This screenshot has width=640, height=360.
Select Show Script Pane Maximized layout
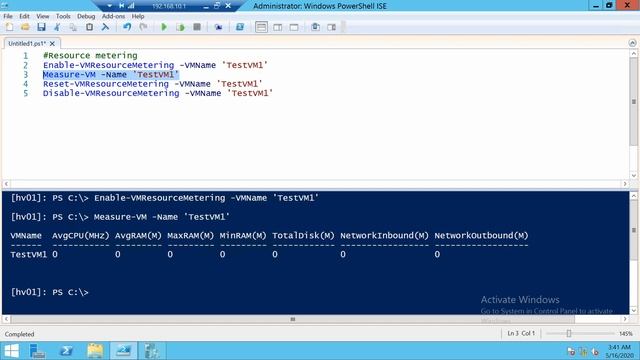coord(294,27)
